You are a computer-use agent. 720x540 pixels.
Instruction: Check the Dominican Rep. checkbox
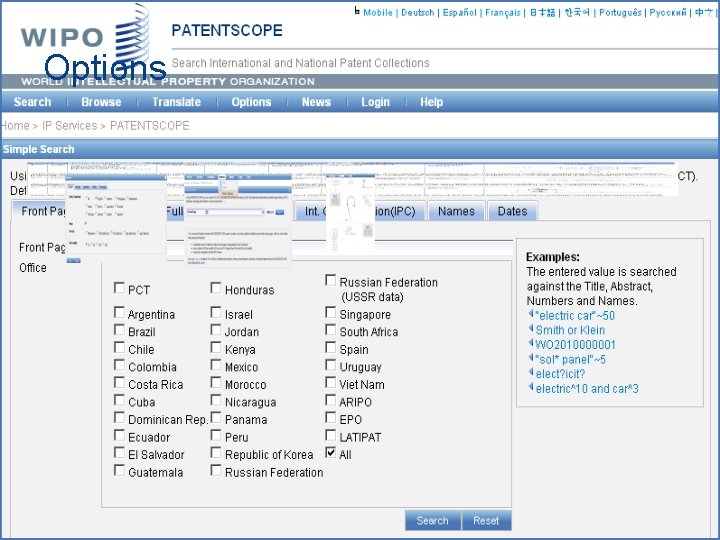[119, 418]
